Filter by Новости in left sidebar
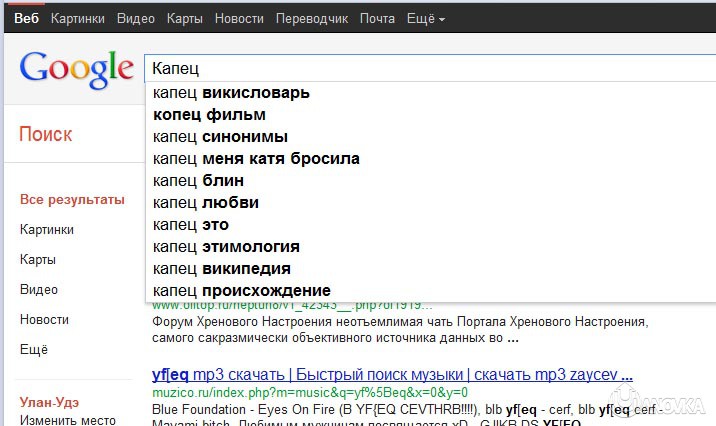The image size is (716, 426). coord(44,320)
